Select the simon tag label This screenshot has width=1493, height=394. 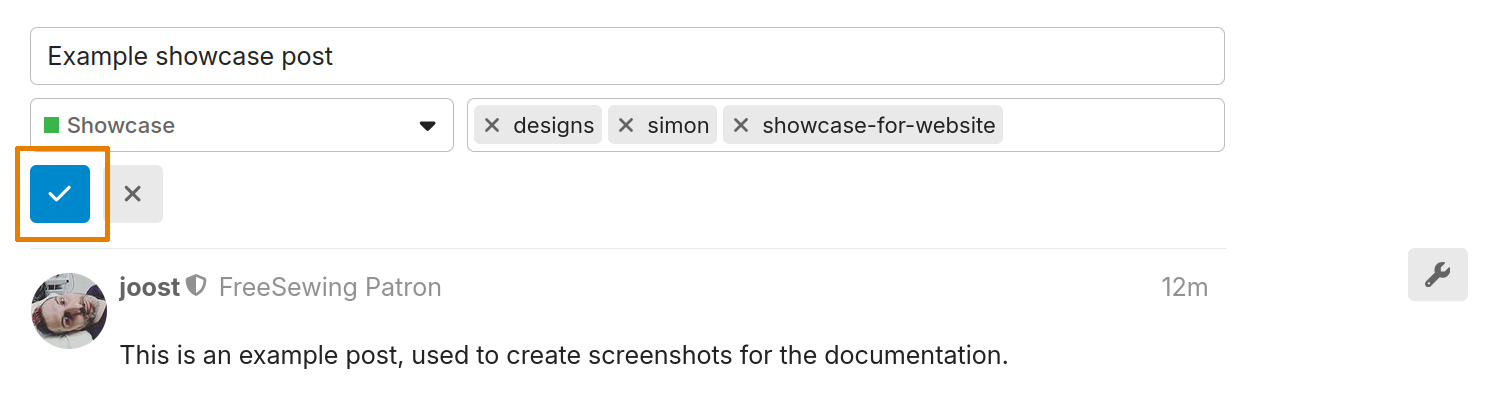(678, 125)
